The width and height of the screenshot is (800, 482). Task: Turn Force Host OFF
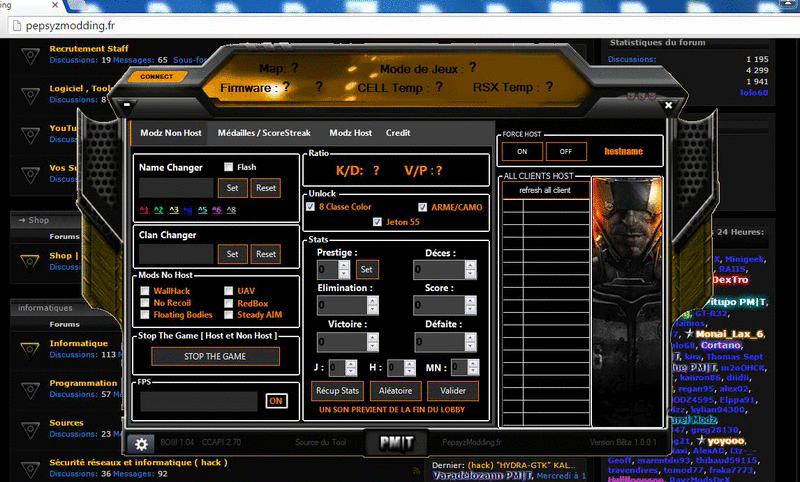click(566, 151)
